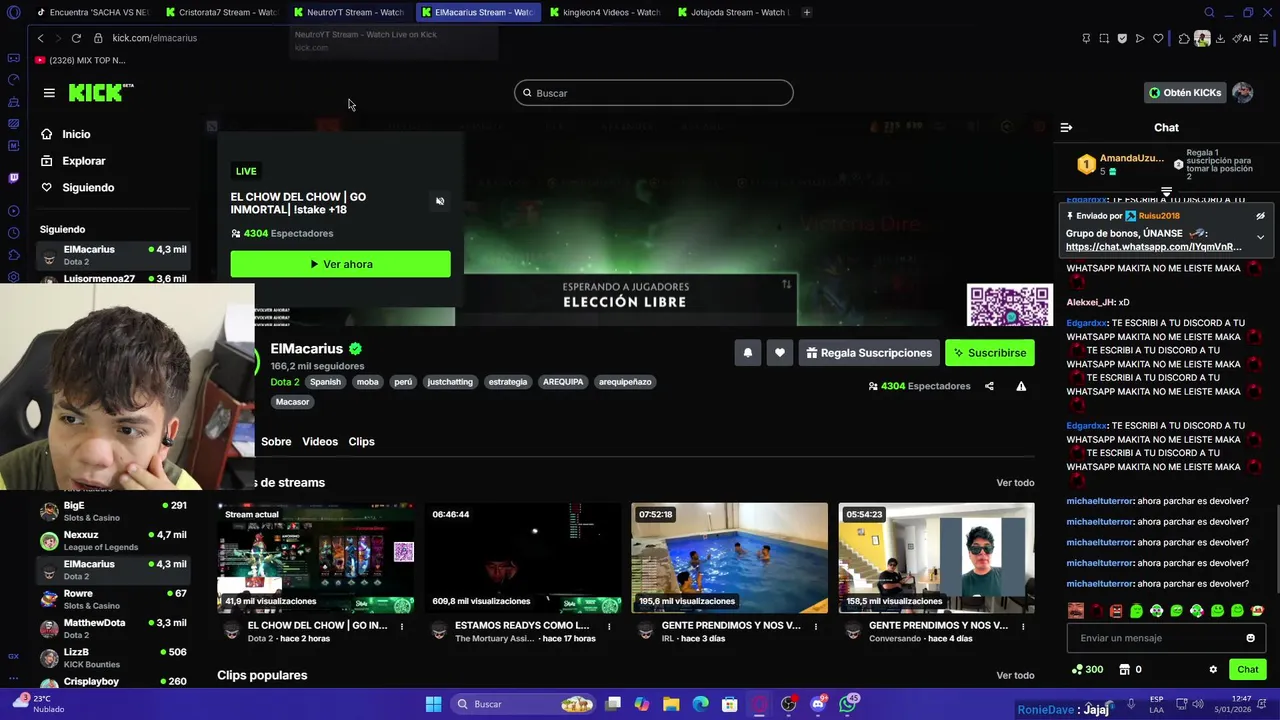Select the angry red face quick emote

click(x=1116, y=611)
